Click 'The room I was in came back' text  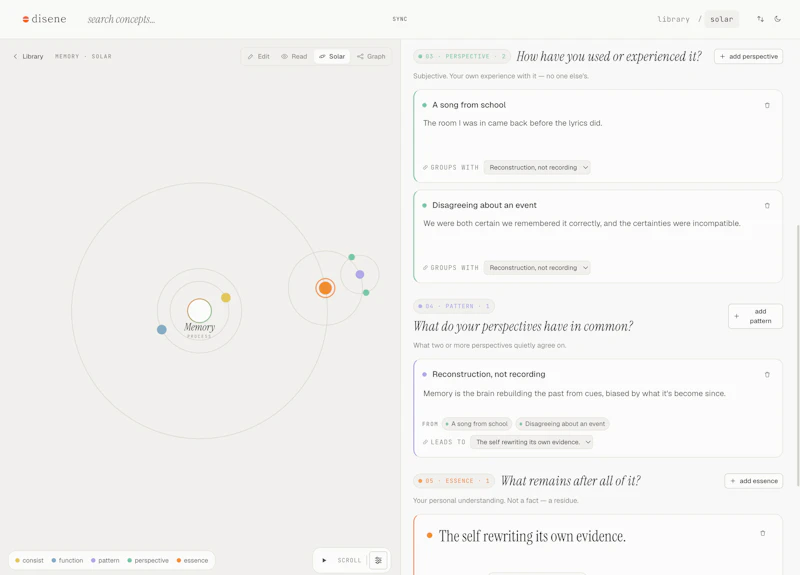(x=512, y=123)
